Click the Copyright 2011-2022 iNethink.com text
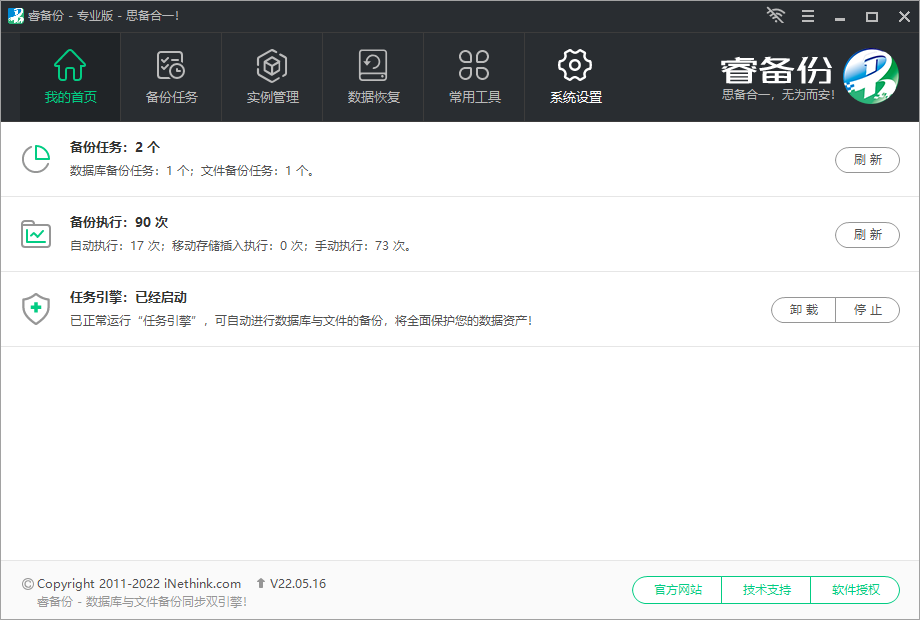Image resolution: width=920 pixels, height=620 pixels. [139, 584]
